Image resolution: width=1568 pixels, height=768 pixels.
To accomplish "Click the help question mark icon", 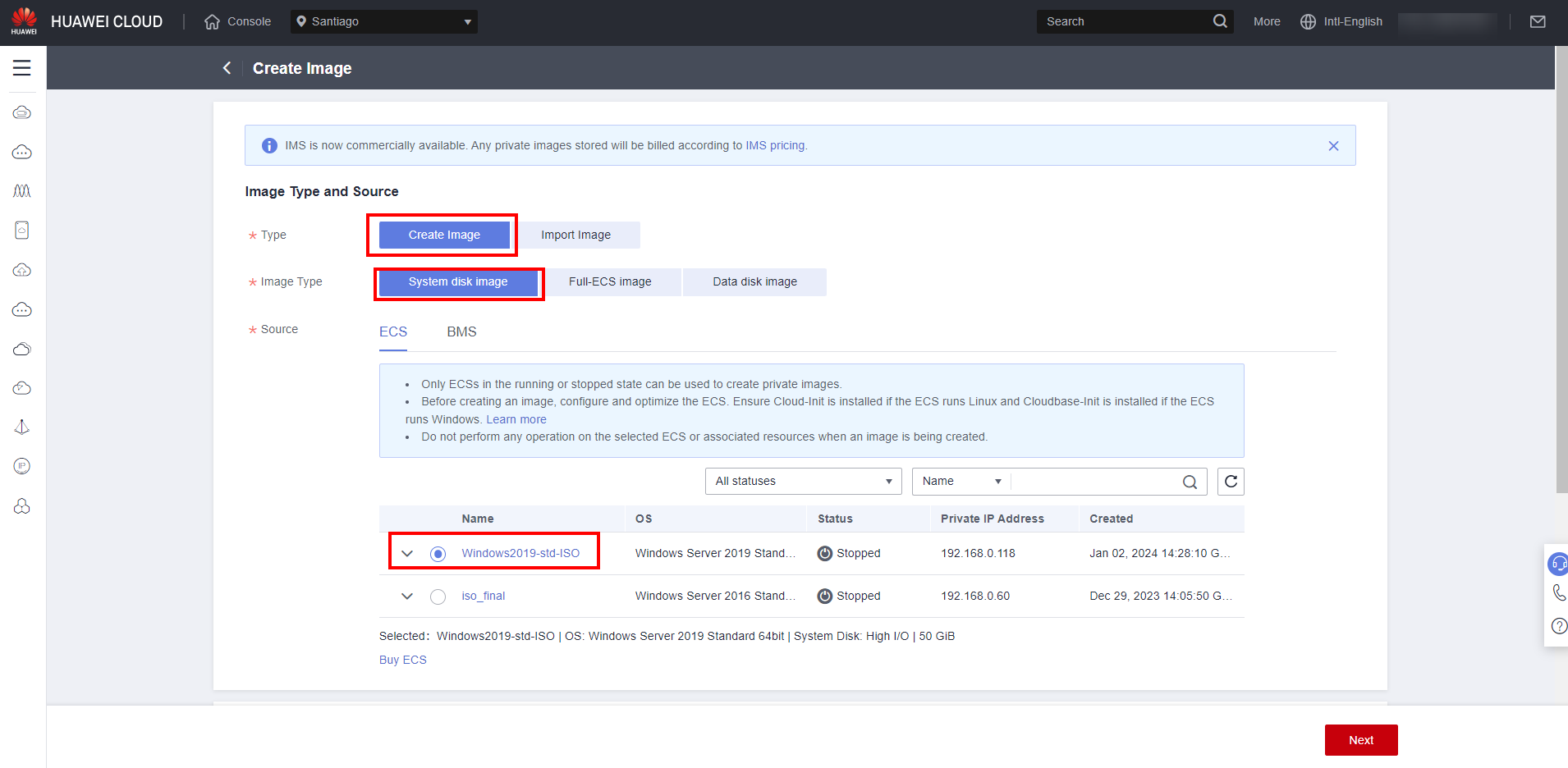I will [x=1558, y=626].
